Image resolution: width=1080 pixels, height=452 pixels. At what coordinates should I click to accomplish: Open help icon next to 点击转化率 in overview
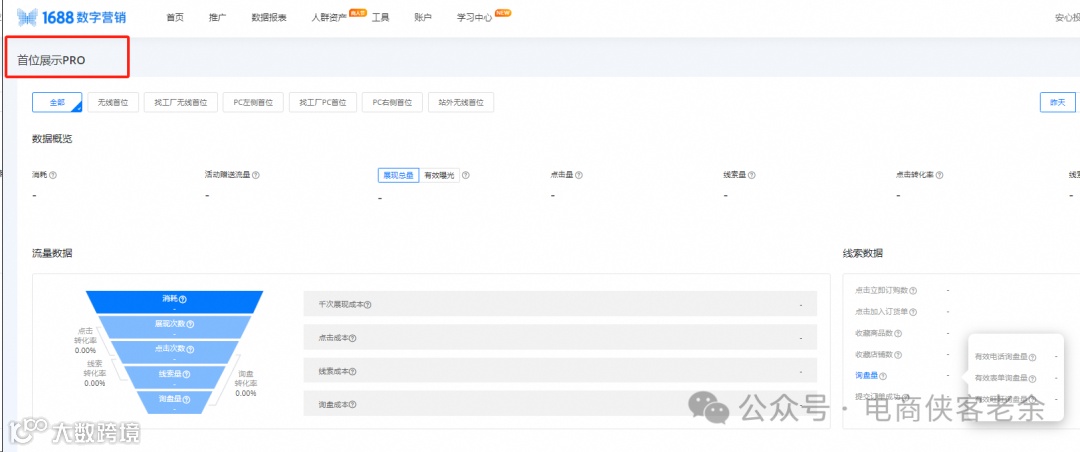click(x=939, y=175)
